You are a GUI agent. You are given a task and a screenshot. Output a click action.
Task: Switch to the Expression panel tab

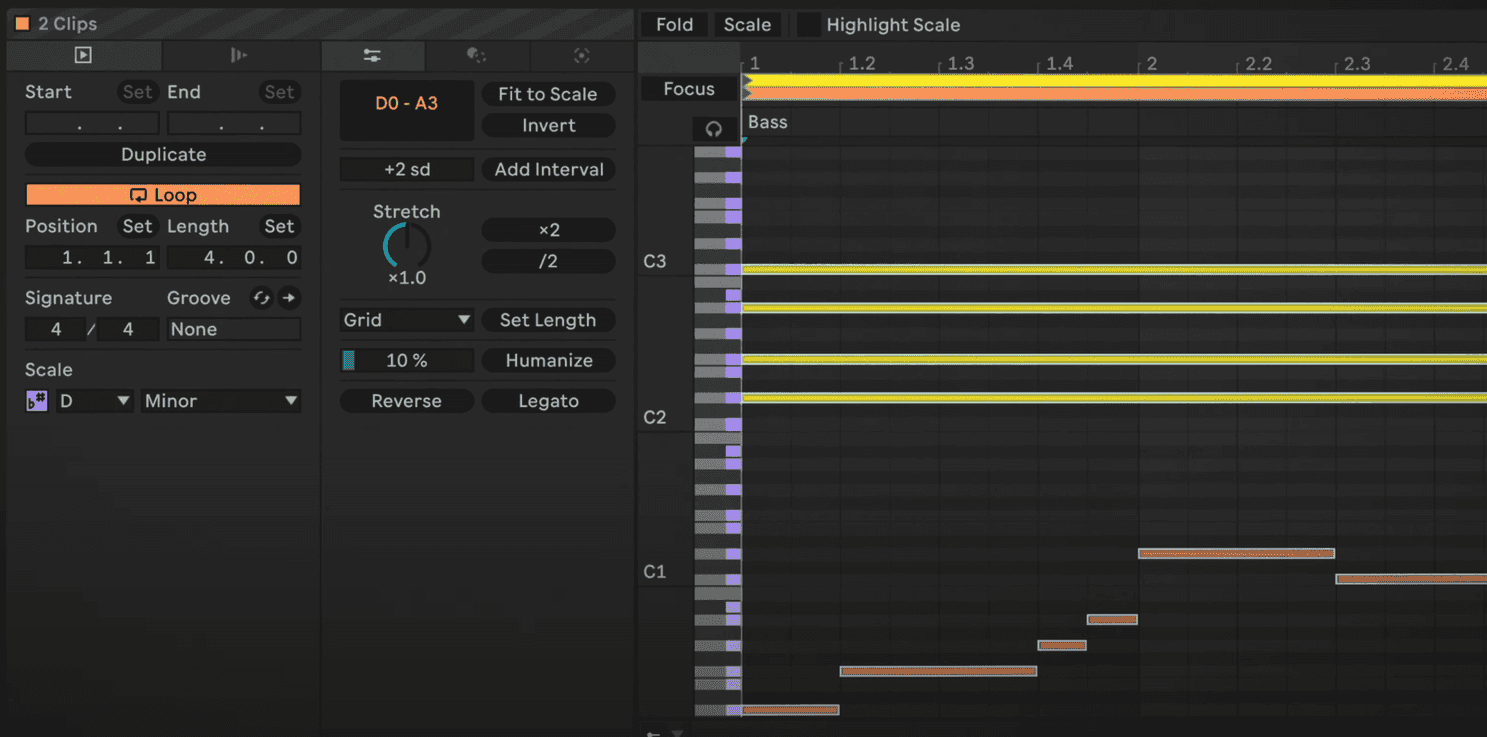click(239, 55)
